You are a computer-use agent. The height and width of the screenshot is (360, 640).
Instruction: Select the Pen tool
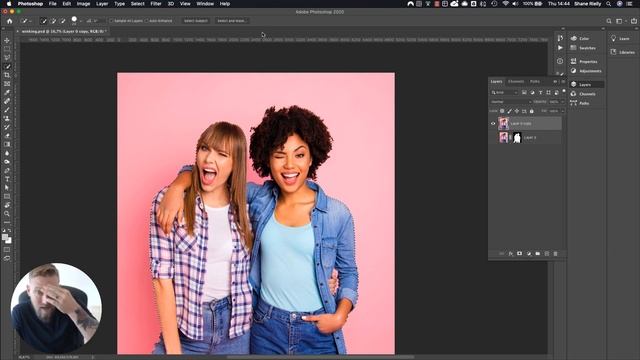(7, 170)
